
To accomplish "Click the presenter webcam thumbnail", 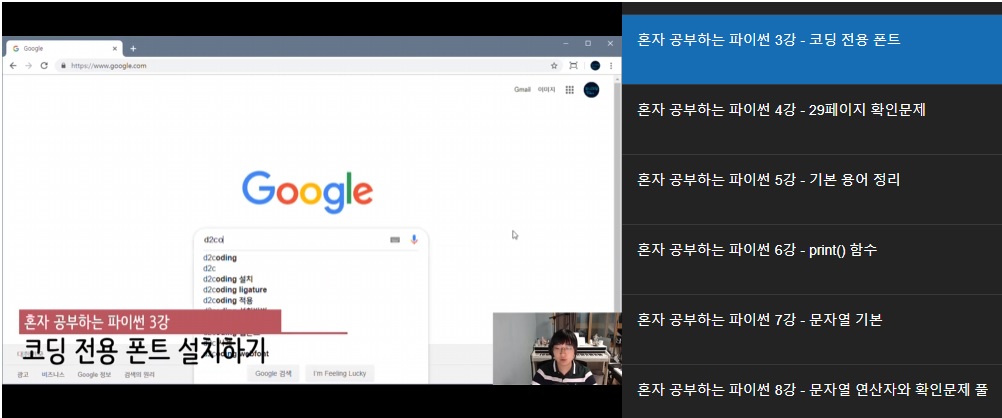I will coord(557,348).
